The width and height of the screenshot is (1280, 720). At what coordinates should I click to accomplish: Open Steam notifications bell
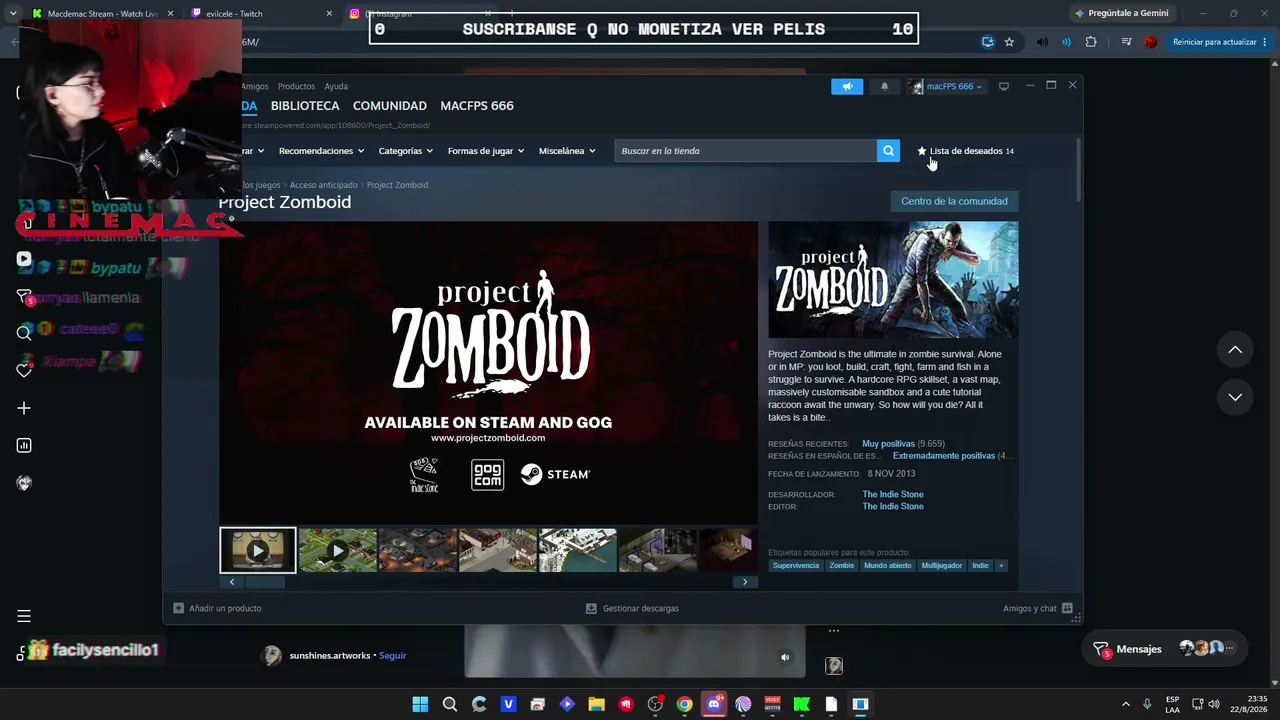884,86
